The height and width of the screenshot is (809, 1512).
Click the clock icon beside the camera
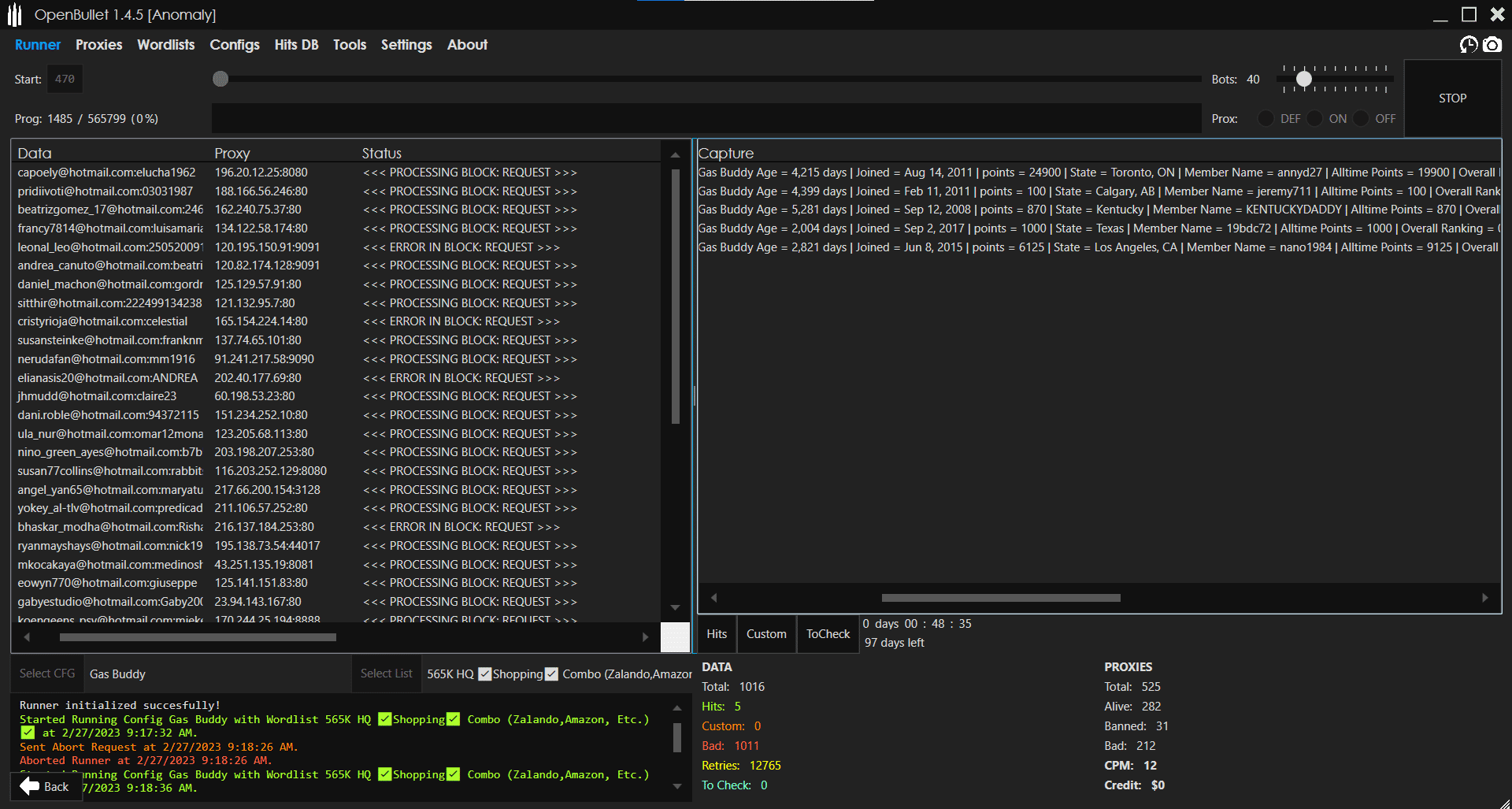click(1469, 45)
